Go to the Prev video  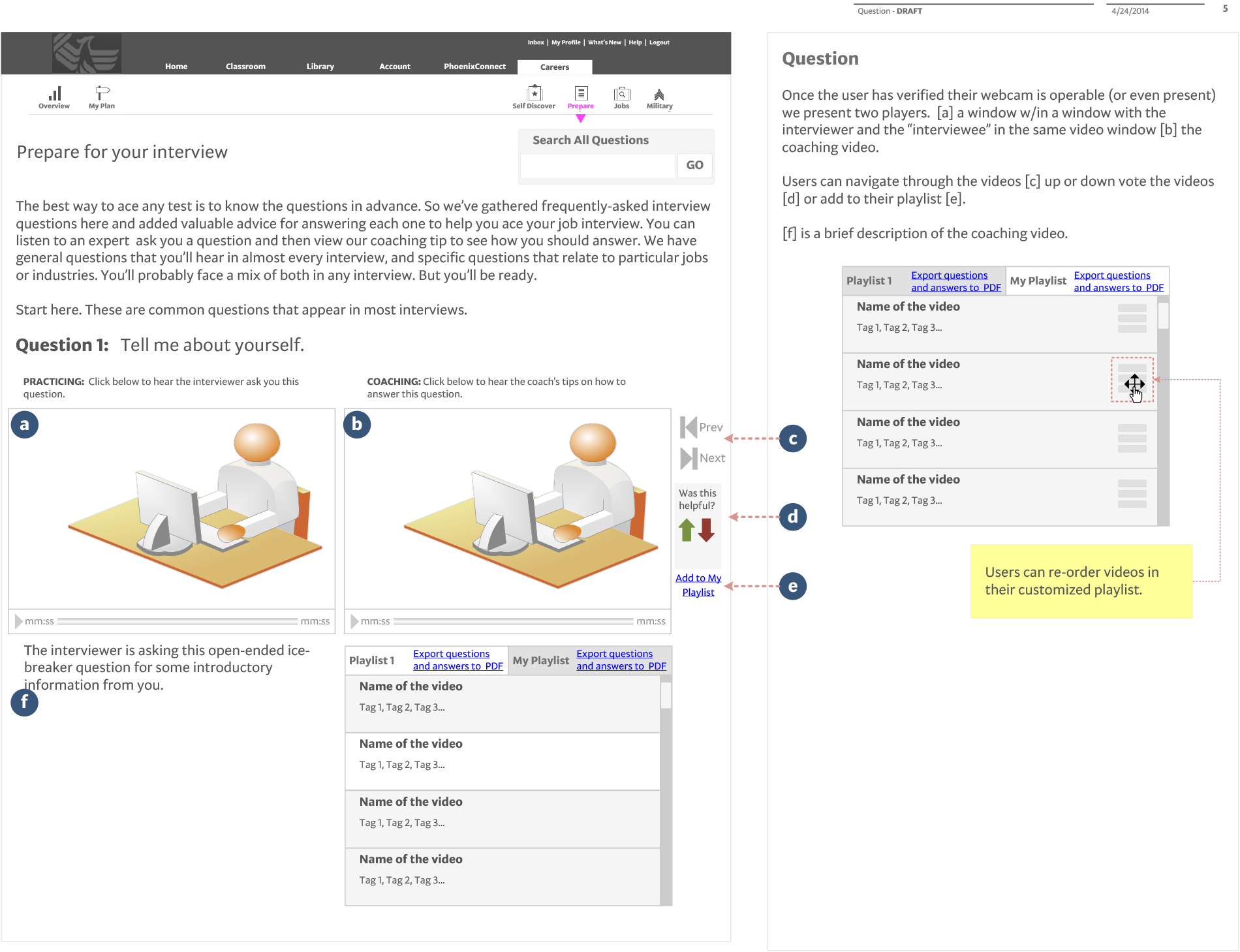[702, 427]
